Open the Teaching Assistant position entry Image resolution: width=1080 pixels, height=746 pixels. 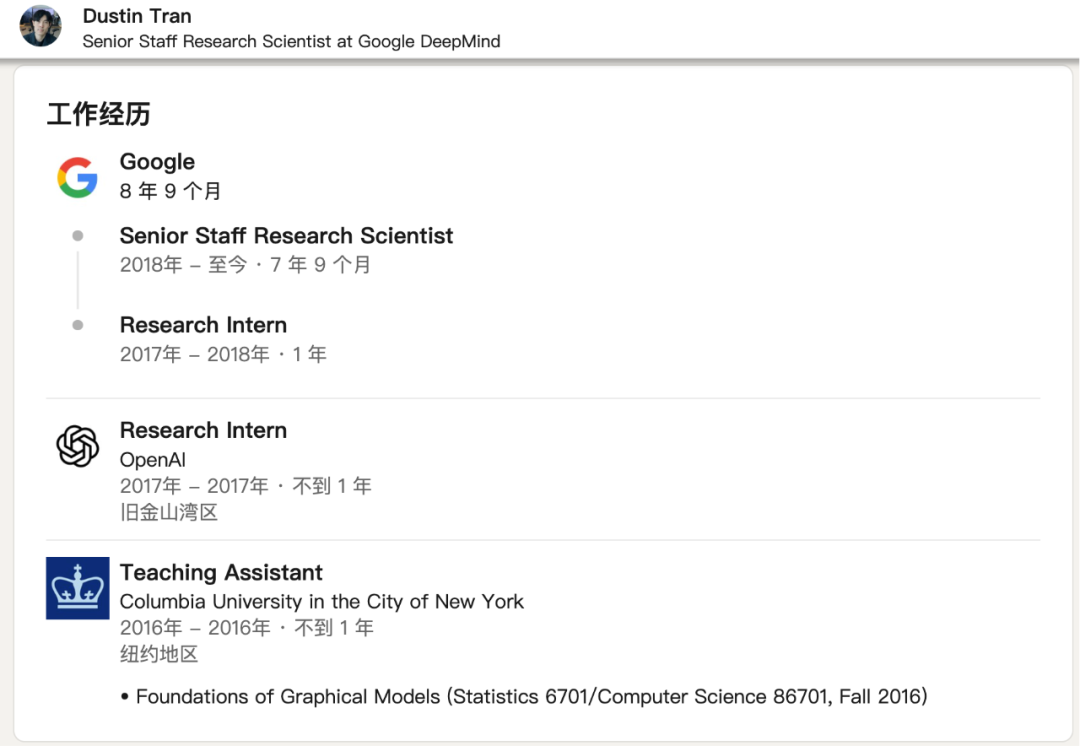pos(221,573)
